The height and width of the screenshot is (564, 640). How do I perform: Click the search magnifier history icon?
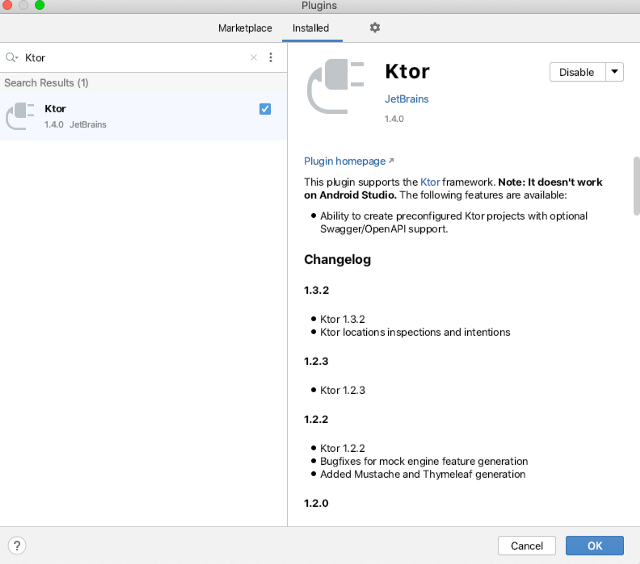(x=12, y=58)
